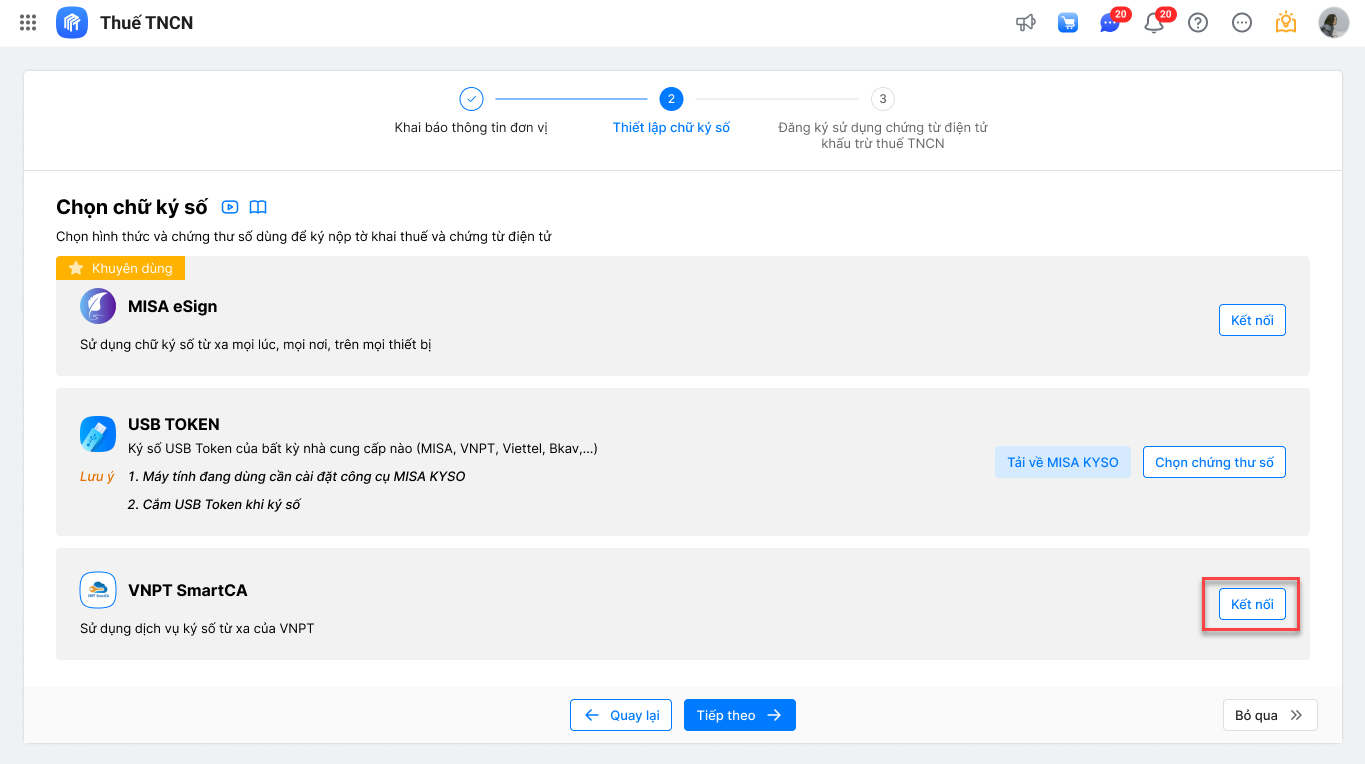The height and width of the screenshot is (764, 1365).
Task: Connect MISA eSign with Kết nối
Action: pyautogui.click(x=1252, y=320)
